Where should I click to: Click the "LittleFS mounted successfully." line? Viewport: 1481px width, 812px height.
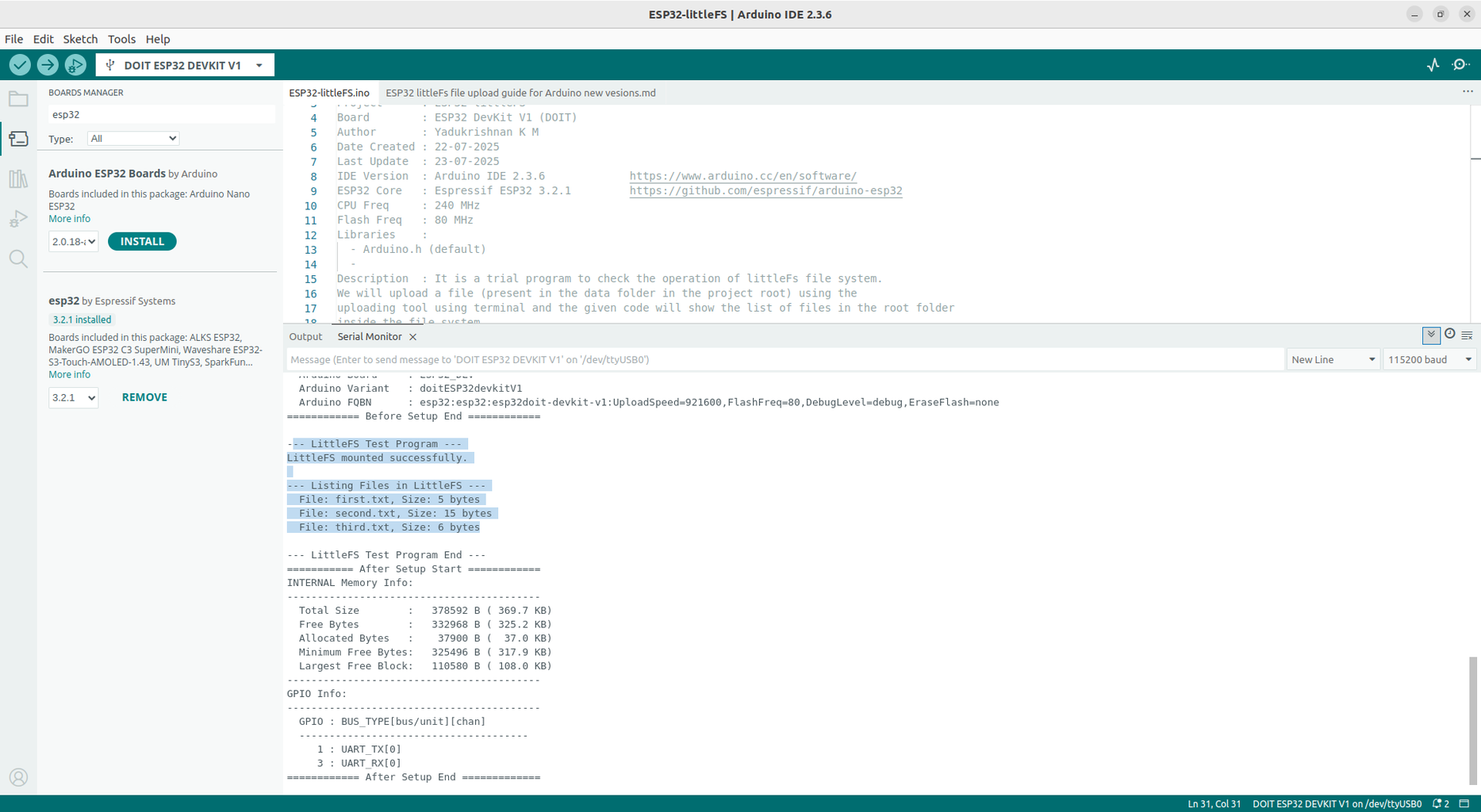pos(378,458)
